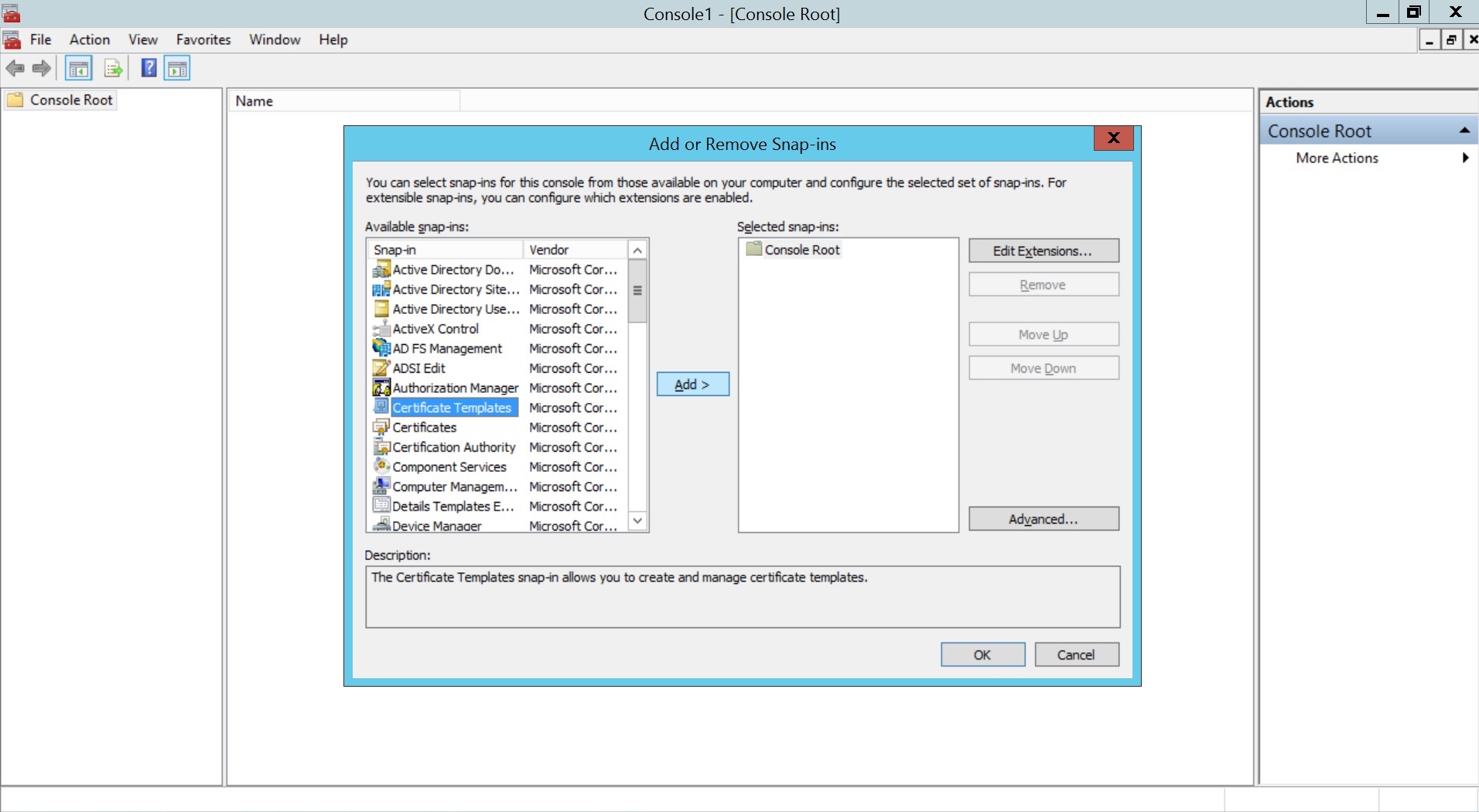This screenshot has width=1479, height=812.
Task: Click the forward navigation arrow
Action: [40, 68]
